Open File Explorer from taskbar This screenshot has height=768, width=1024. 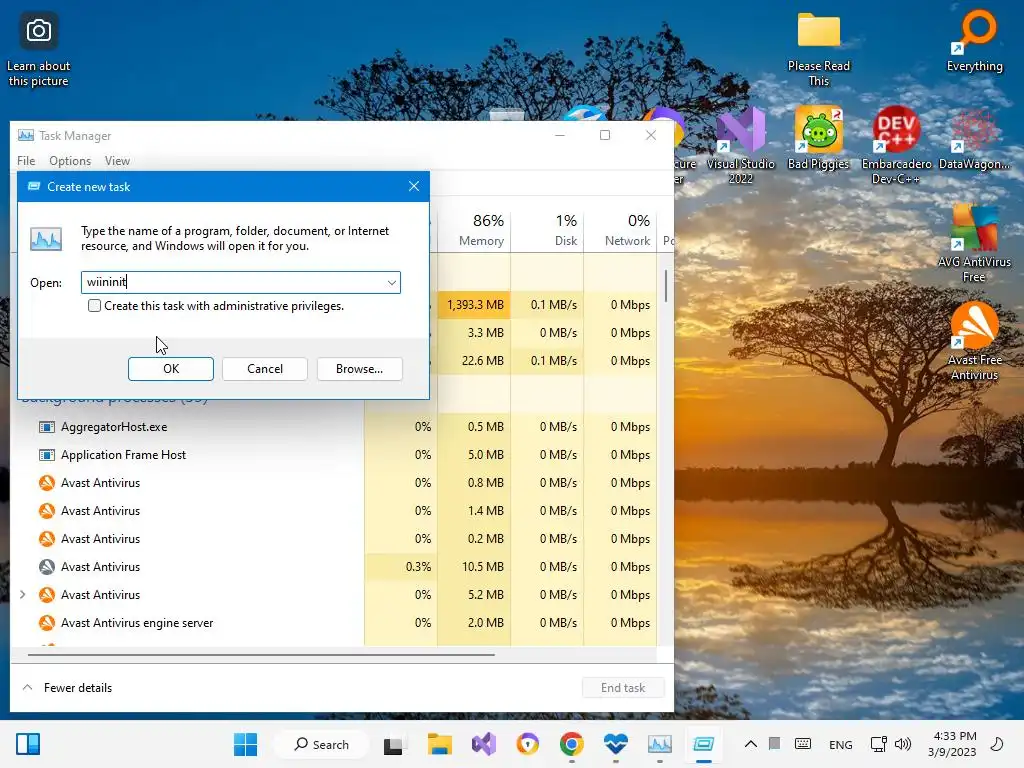pyautogui.click(x=440, y=744)
